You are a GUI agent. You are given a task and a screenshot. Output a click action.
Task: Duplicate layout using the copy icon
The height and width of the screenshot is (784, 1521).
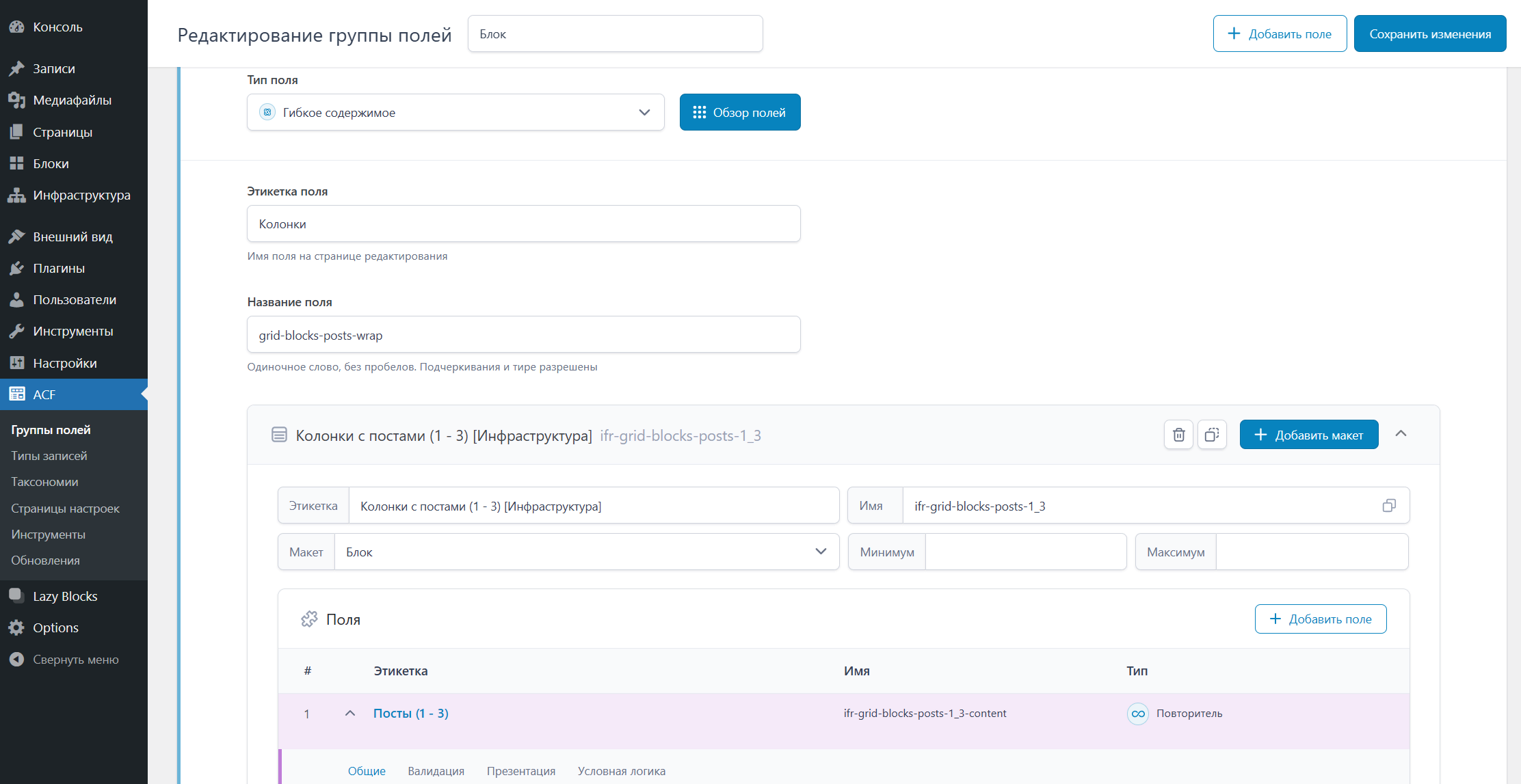point(1212,435)
